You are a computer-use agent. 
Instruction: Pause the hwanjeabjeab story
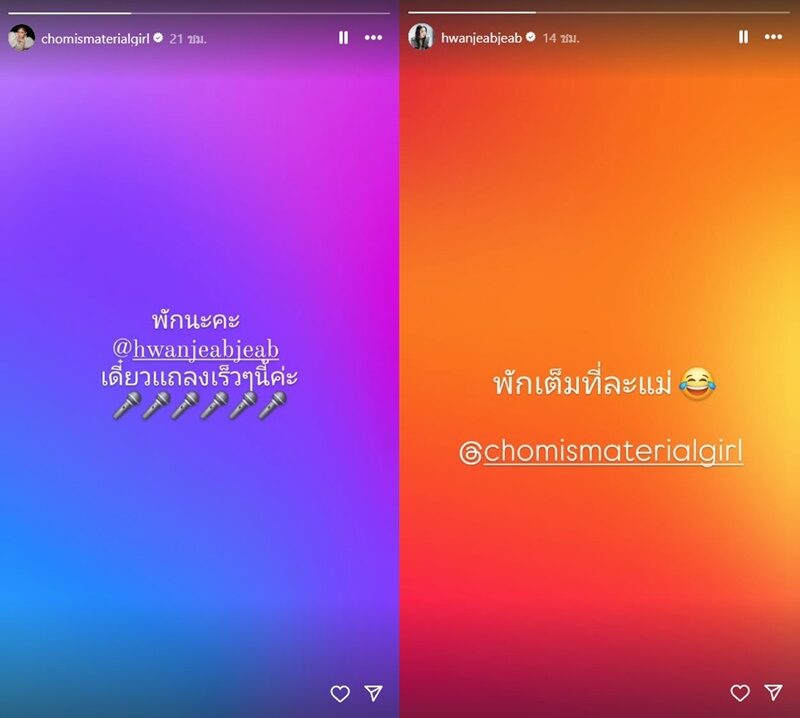tap(743, 37)
